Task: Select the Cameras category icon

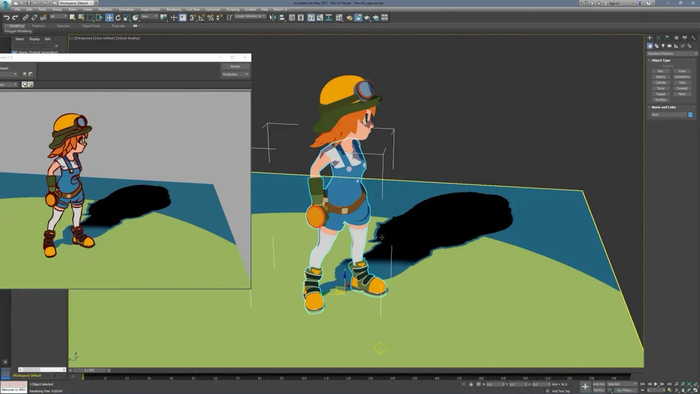Action: coord(669,46)
